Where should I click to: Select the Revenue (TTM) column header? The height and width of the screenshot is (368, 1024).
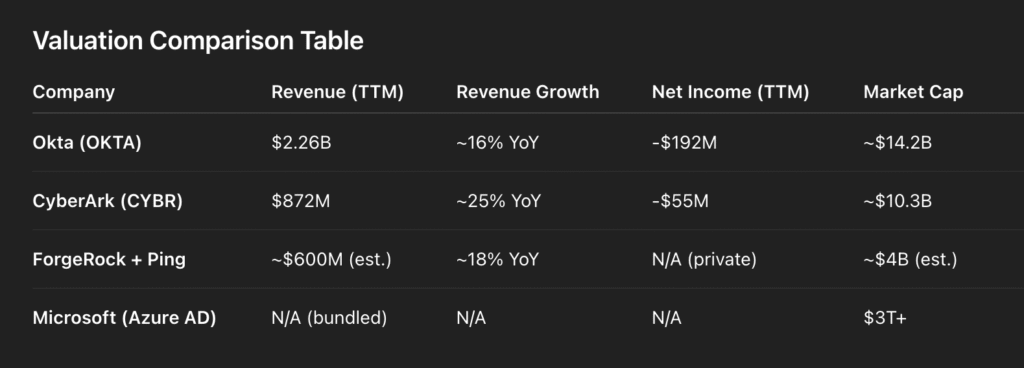click(338, 92)
